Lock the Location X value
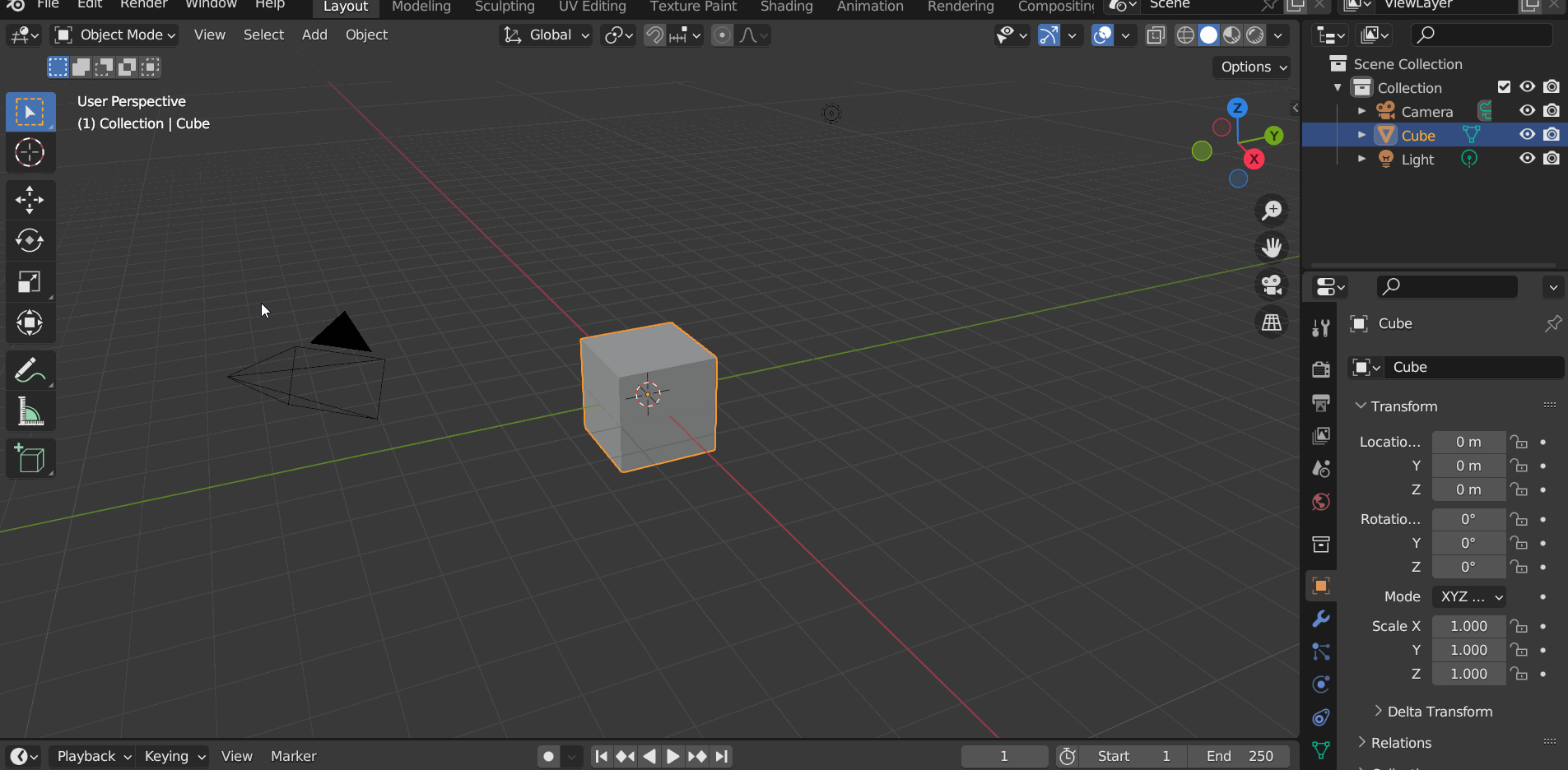This screenshot has height=770, width=1568. (1519, 443)
